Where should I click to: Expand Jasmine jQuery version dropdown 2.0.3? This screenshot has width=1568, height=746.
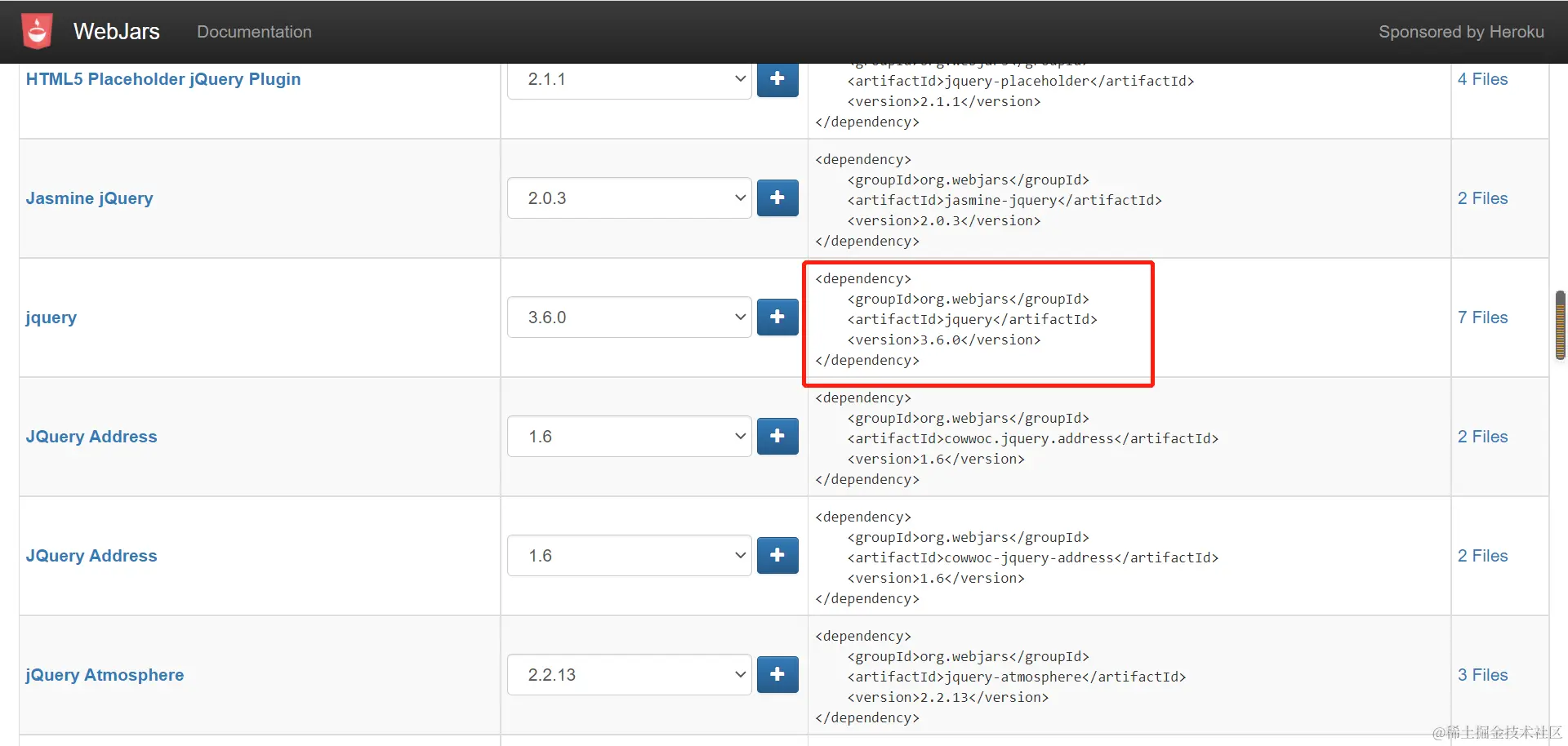[629, 198]
